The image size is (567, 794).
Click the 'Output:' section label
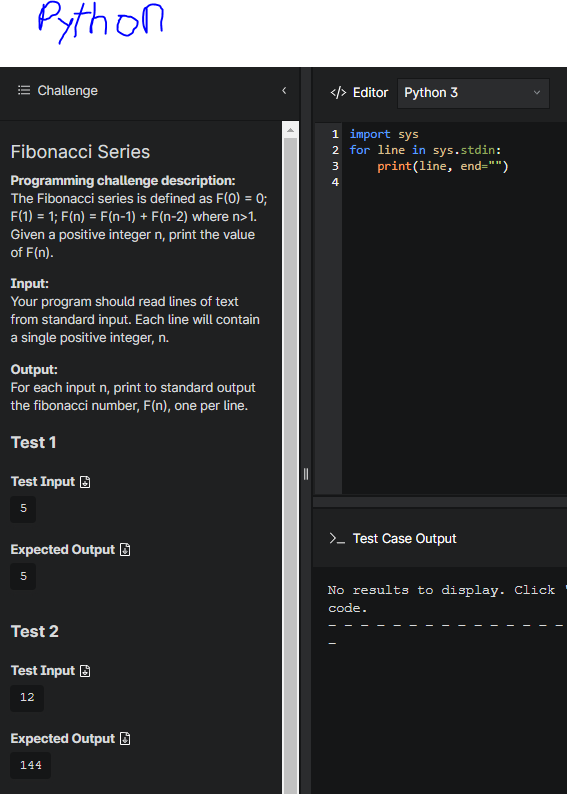click(x=34, y=370)
